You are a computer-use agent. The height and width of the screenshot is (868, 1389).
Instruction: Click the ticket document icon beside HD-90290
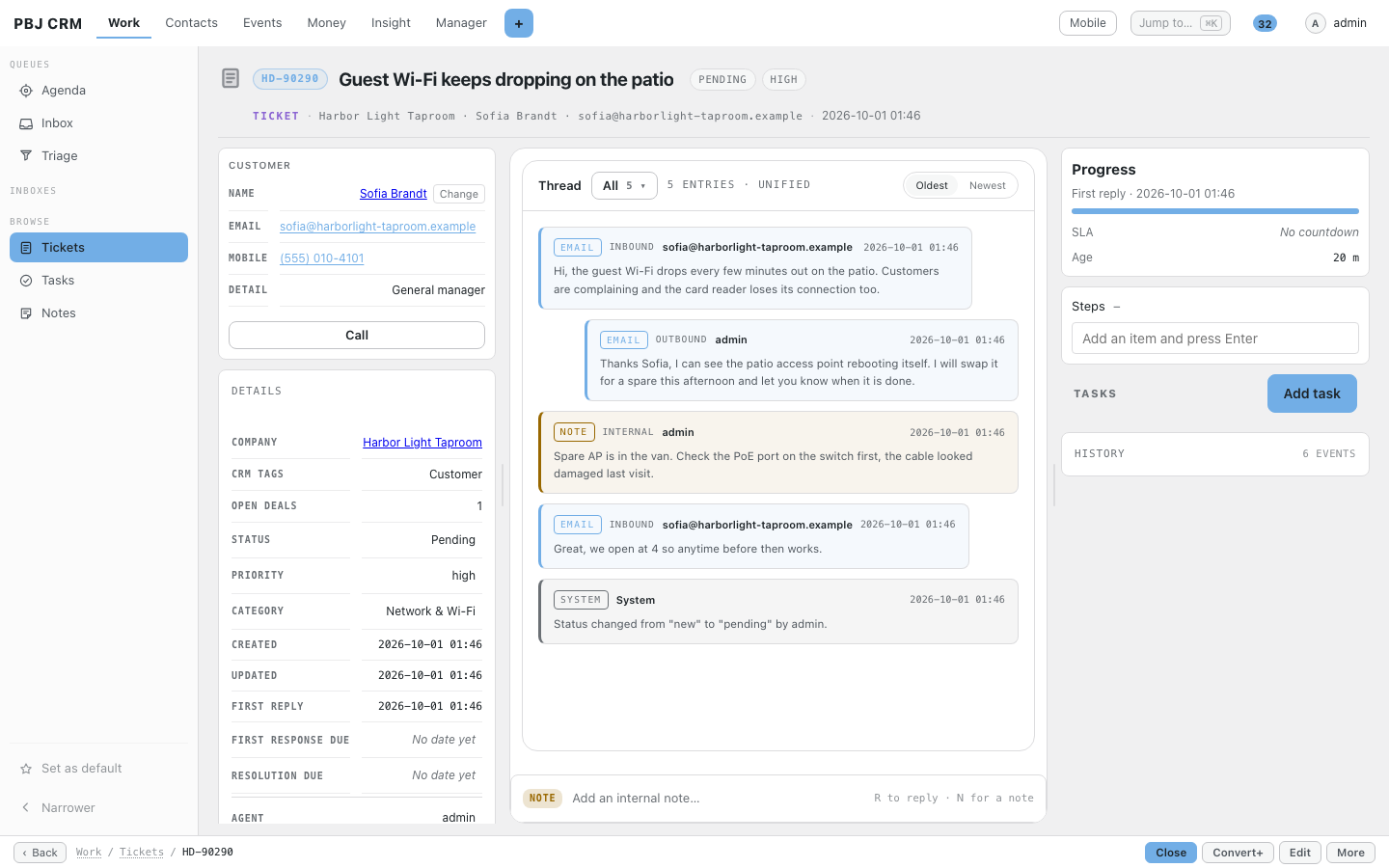(x=231, y=78)
